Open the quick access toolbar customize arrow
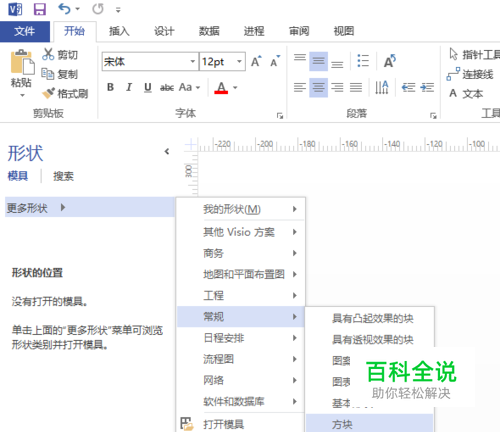The width and height of the screenshot is (500, 432). point(118,10)
